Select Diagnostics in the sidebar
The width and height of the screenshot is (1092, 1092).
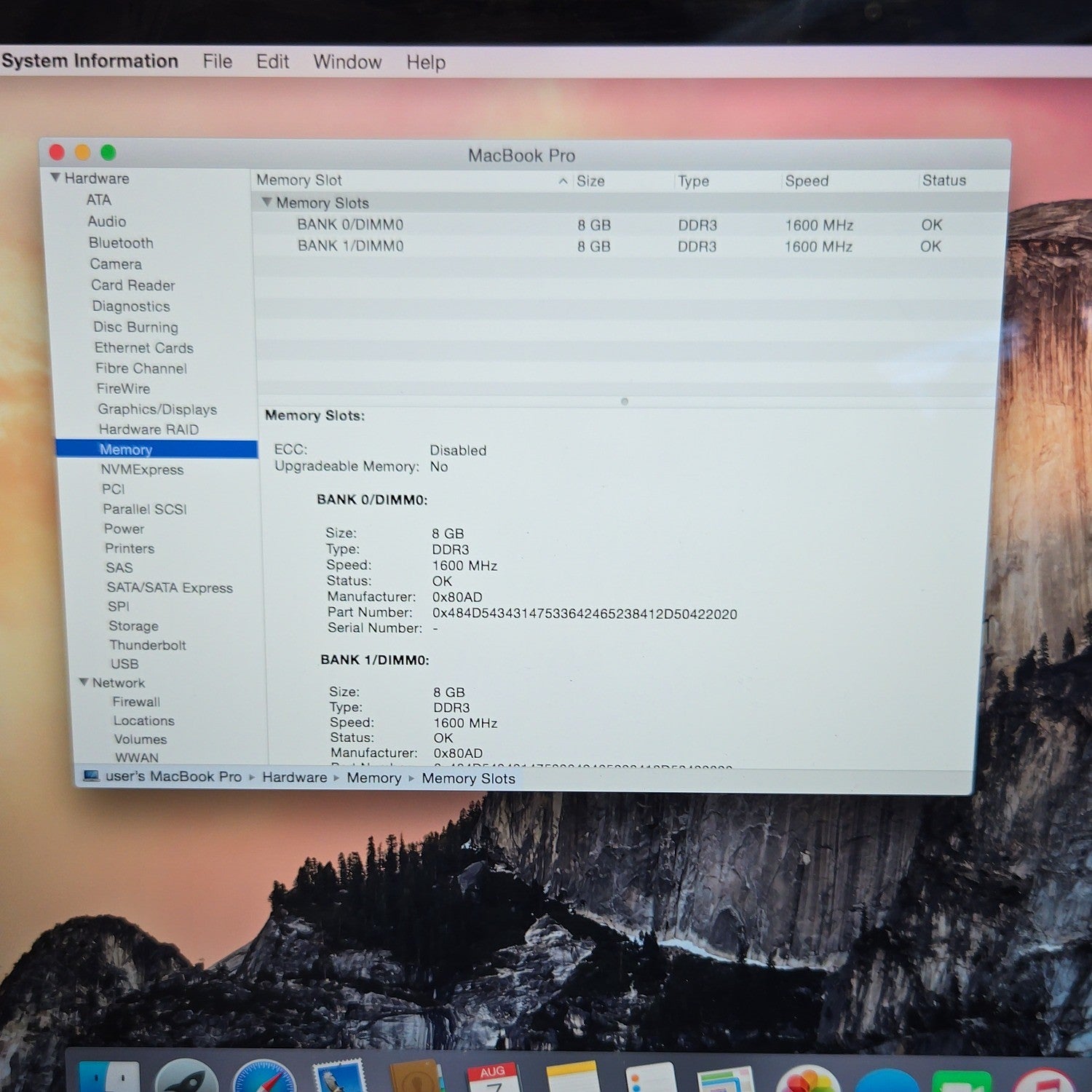pyautogui.click(x=131, y=306)
